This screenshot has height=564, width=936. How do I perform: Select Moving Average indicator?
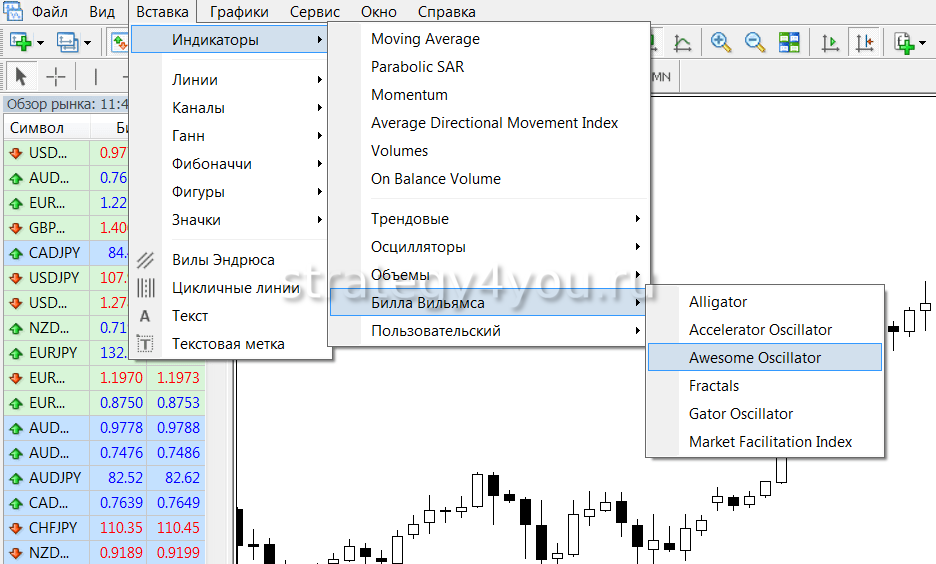pyautogui.click(x=425, y=39)
